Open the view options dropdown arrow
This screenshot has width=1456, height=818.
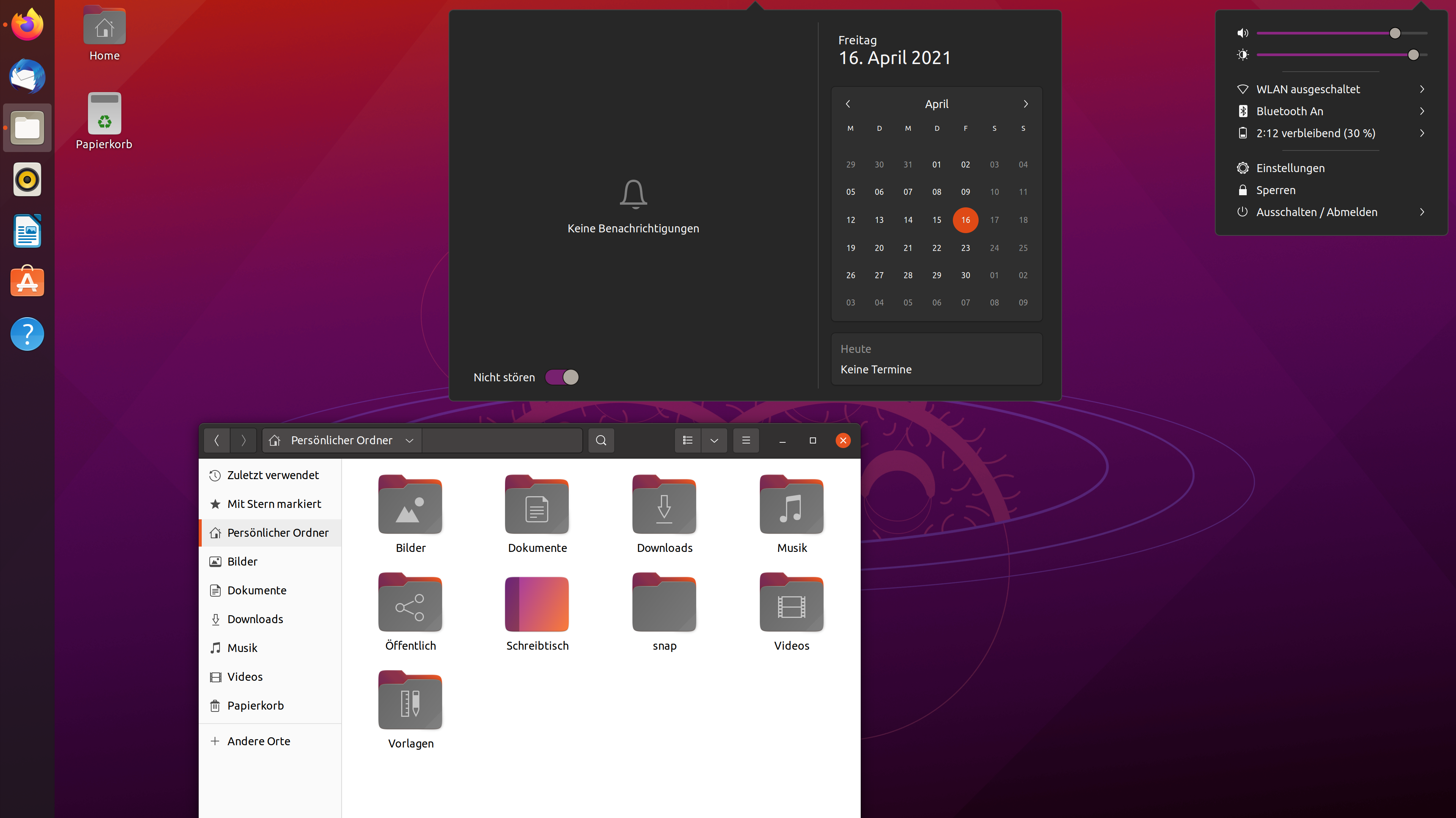click(x=714, y=440)
